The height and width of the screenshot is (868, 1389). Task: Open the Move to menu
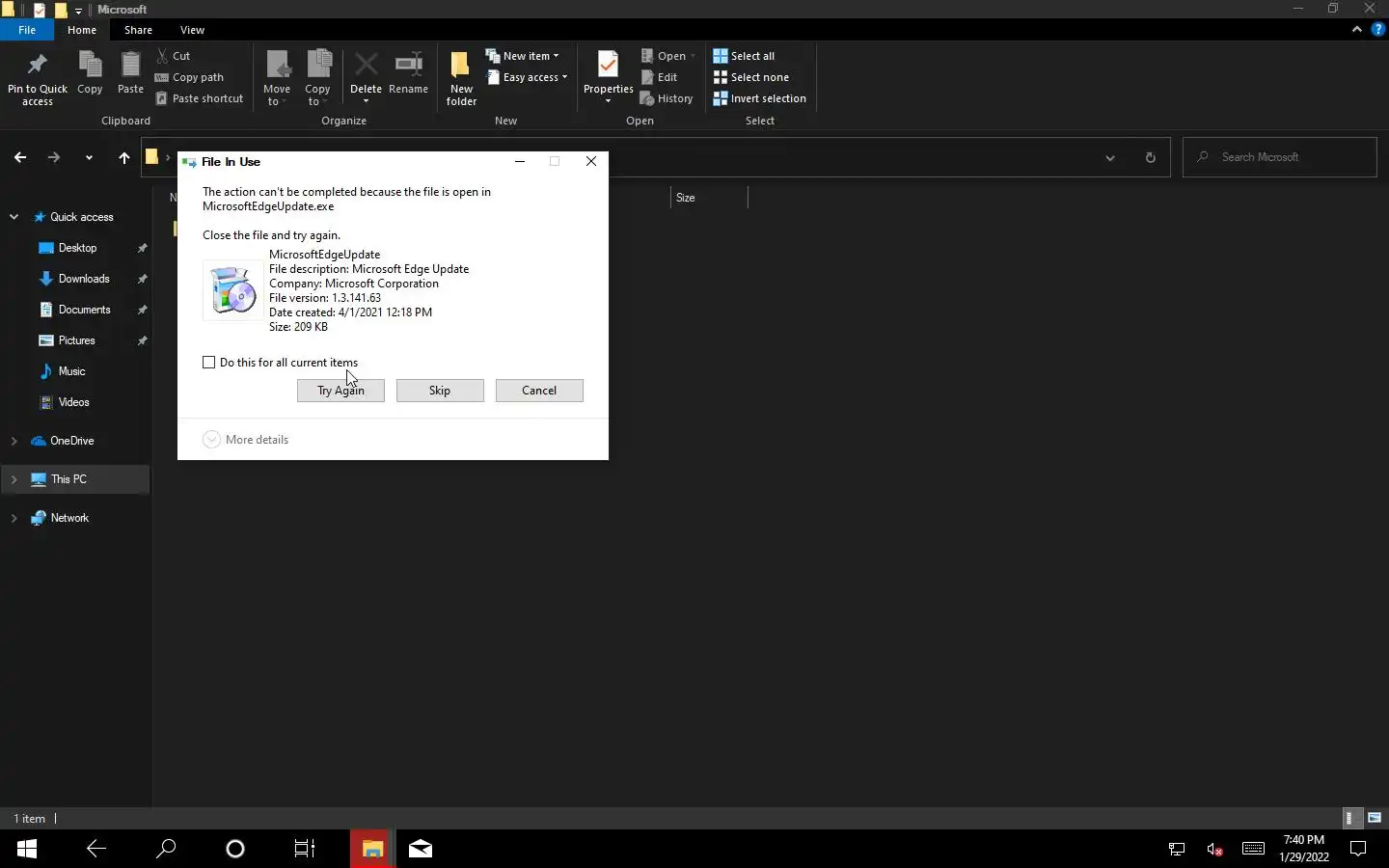pyautogui.click(x=277, y=78)
